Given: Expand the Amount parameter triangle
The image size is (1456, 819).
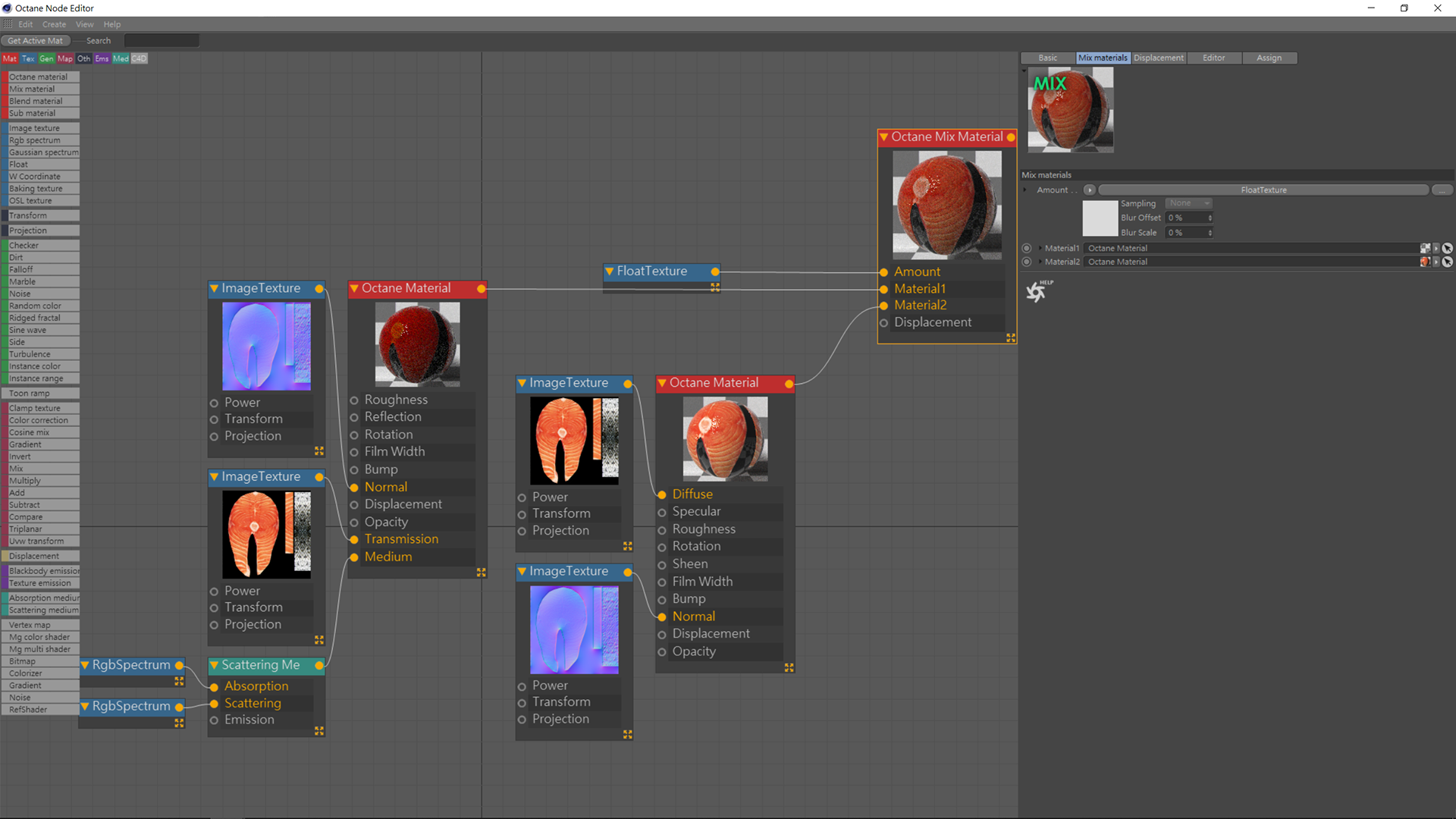Looking at the screenshot, I should (1025, 190).
